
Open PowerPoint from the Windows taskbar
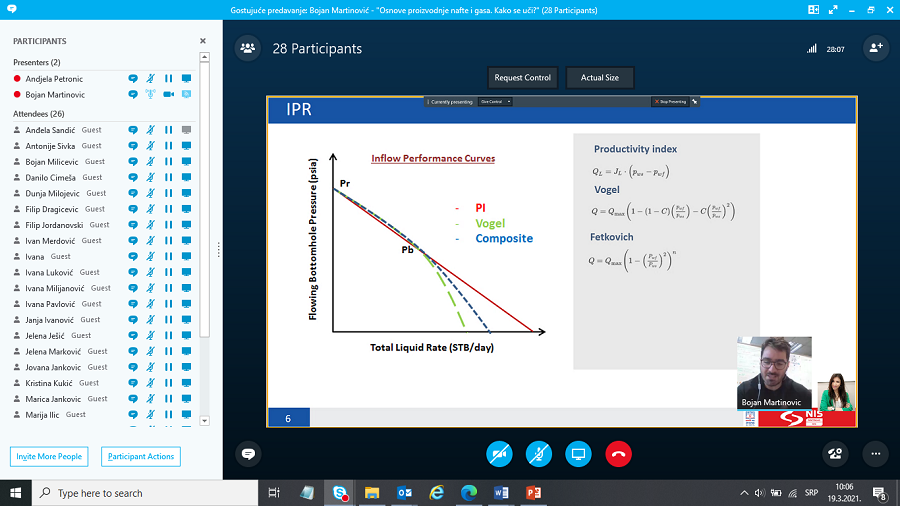(x=533, y=493)
